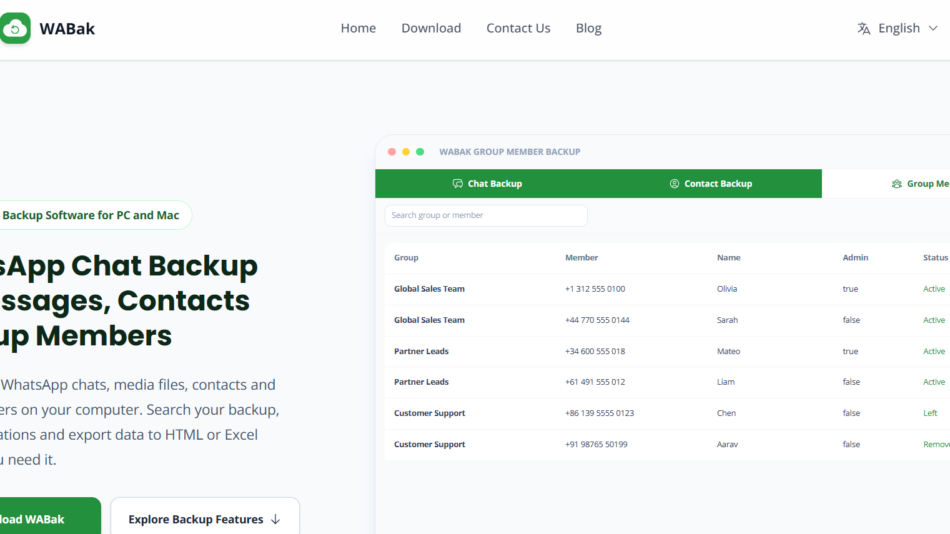Click the Member column header
This screenshot has height=534, width=950.
coord(581,258)
